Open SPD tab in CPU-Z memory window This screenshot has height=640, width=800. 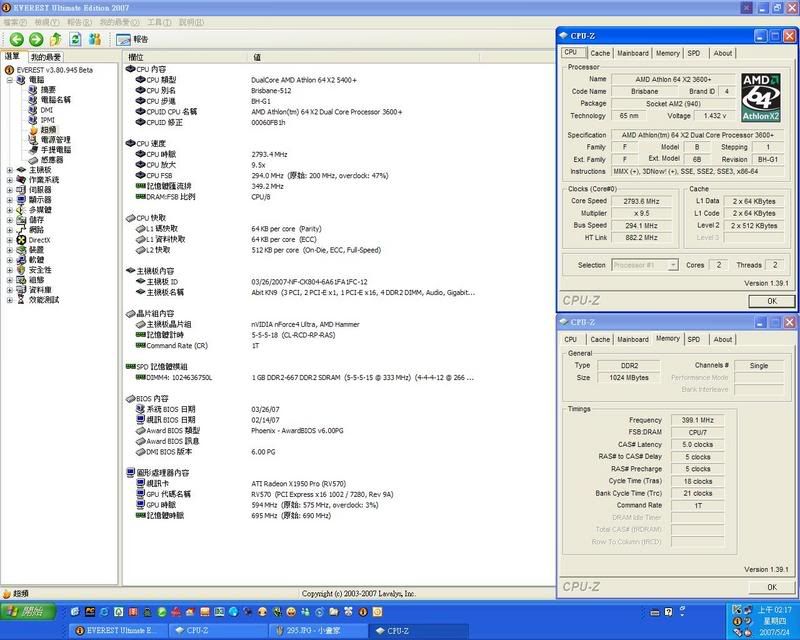(693, 339)
